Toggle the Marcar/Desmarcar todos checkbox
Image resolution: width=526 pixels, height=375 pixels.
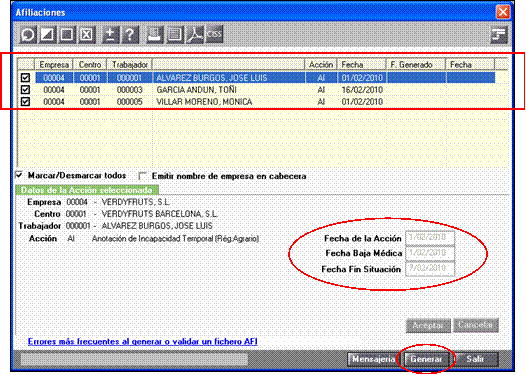19,175
